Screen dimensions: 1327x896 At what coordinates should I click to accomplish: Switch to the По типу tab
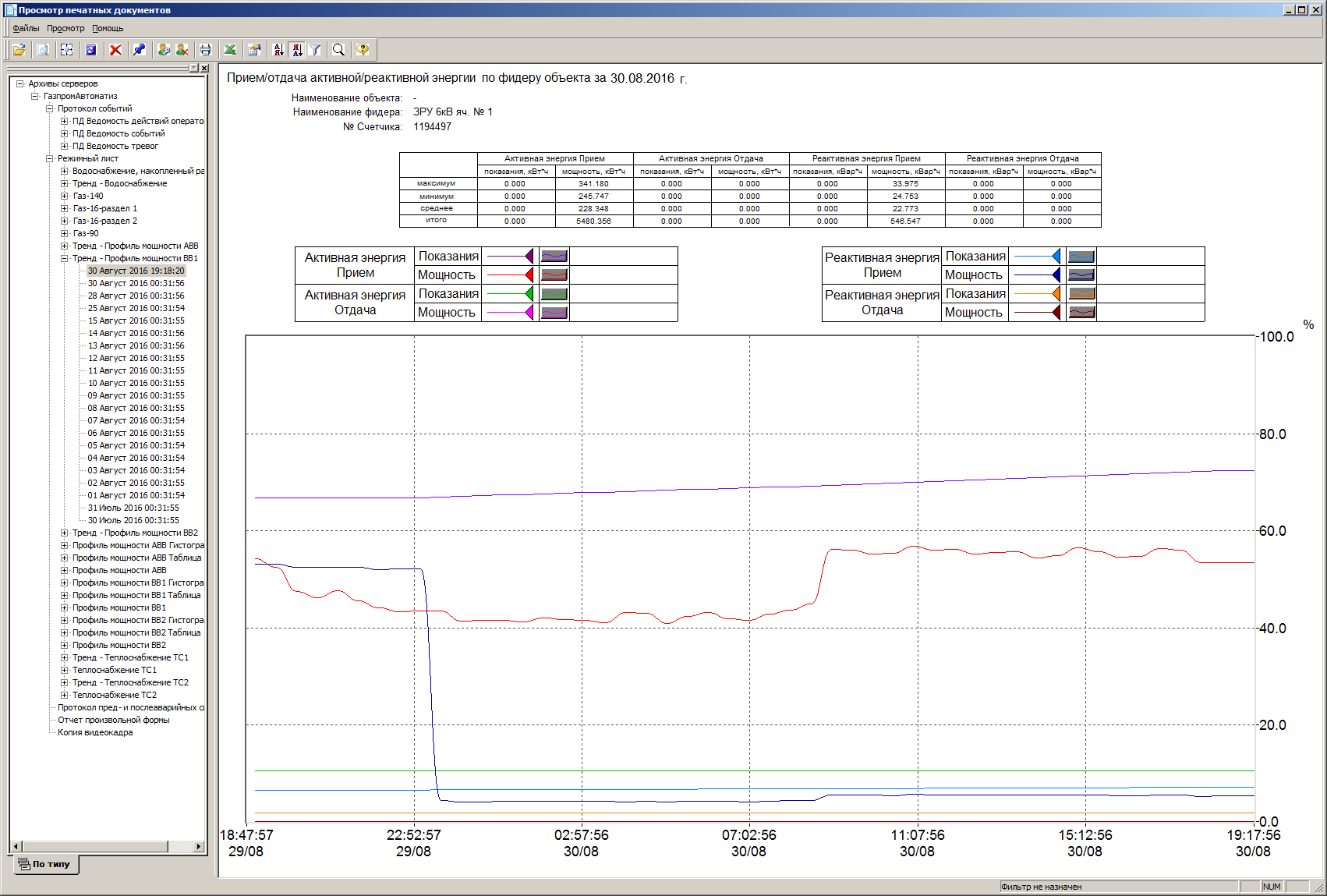click(x=46, y=864)
